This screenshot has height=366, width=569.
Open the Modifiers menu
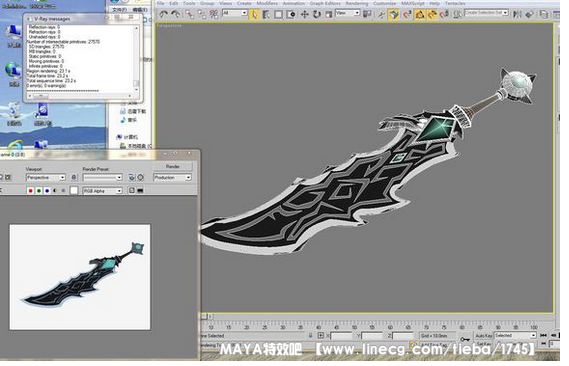pyautogui.click(x=267, y=3)
